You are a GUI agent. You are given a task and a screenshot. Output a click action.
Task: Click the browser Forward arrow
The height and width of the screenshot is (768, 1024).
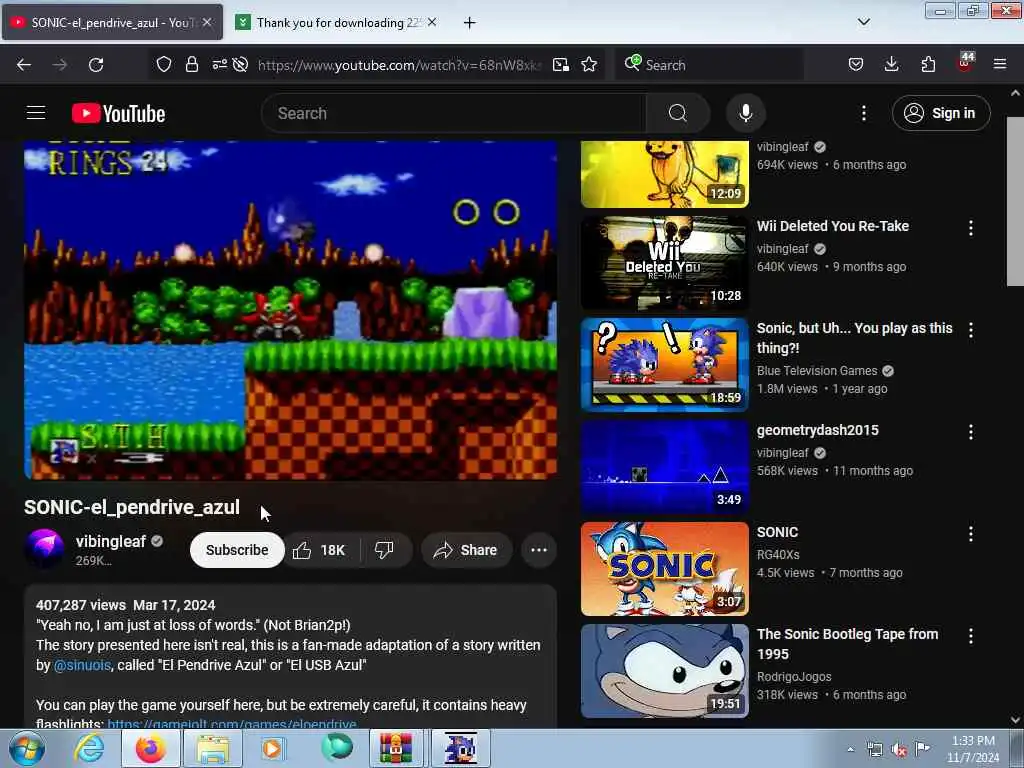click(59, 65)
